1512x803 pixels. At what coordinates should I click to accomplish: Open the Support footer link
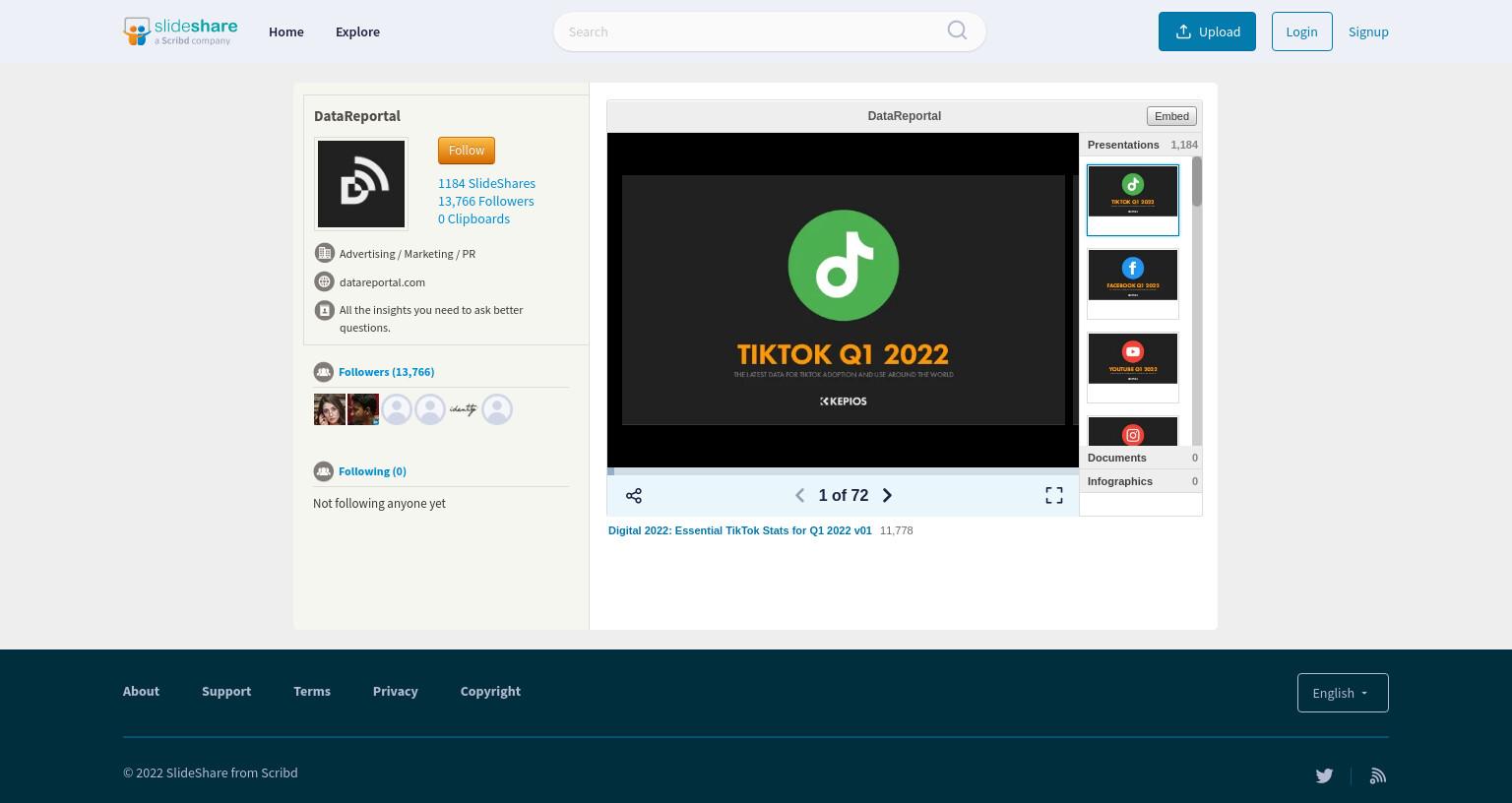226,691
